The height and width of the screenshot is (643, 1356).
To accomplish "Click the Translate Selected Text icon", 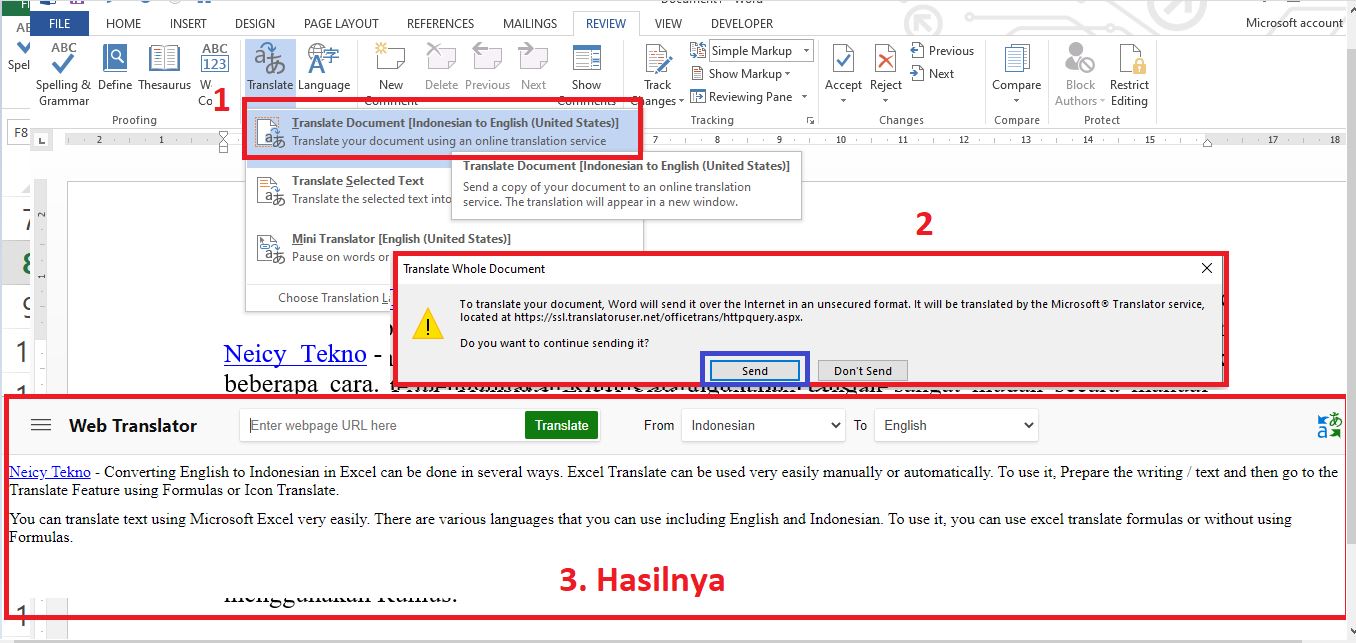I will (271, 189).
